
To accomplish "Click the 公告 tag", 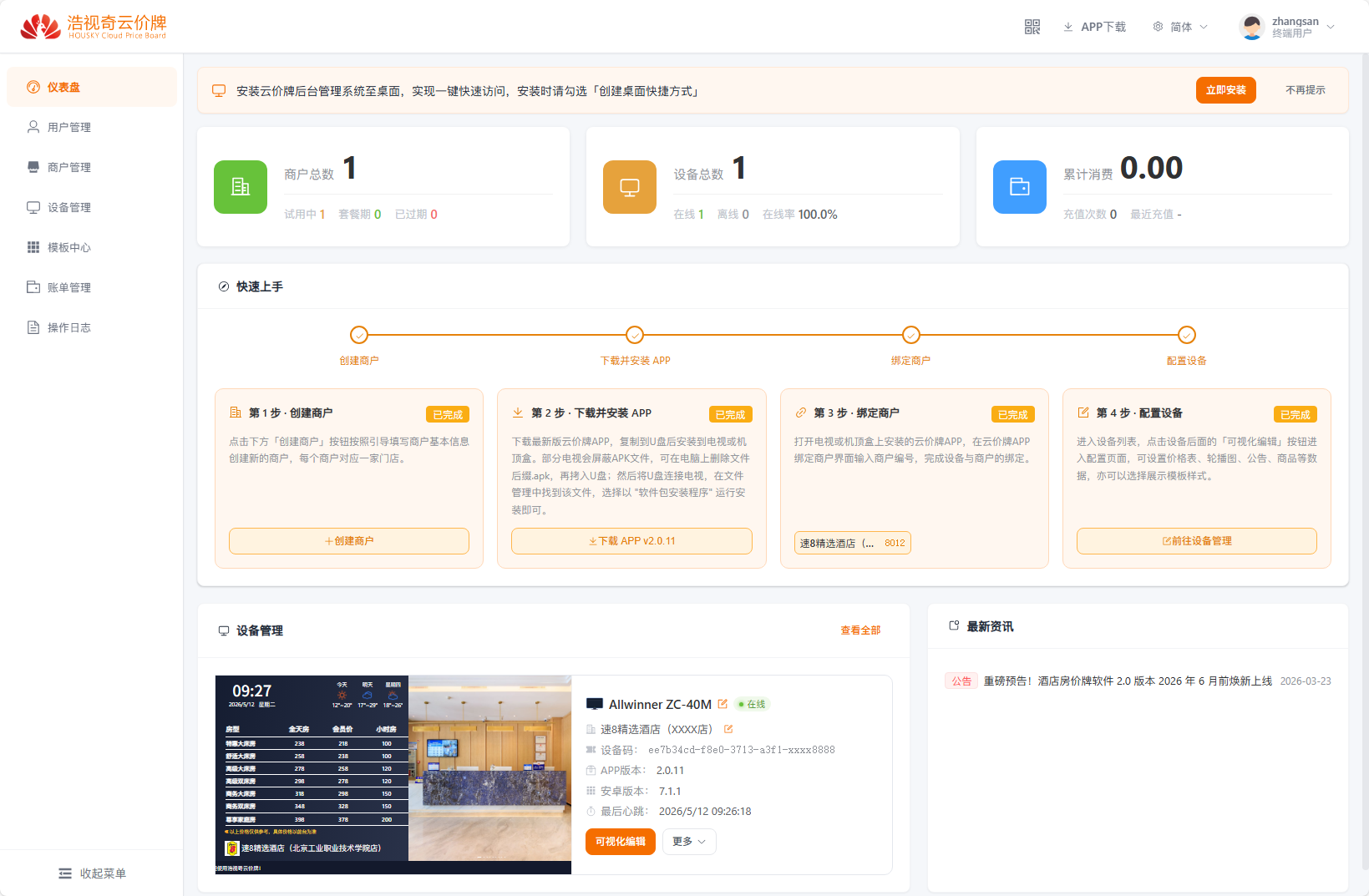I will [x=961, y=681].
